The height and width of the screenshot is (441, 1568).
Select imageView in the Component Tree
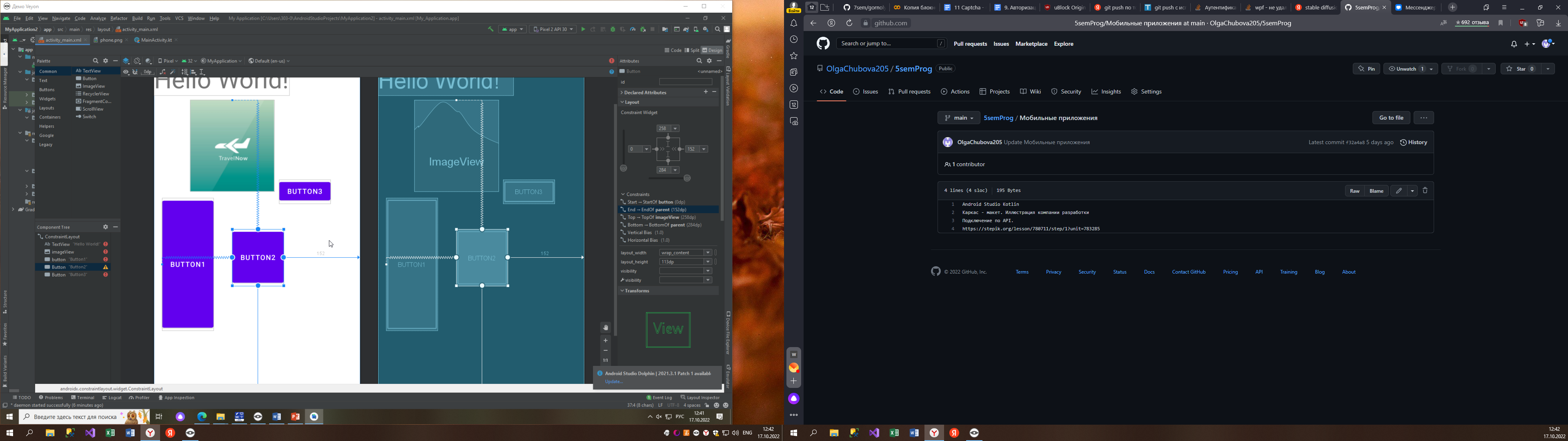click(x=63, y=252)
